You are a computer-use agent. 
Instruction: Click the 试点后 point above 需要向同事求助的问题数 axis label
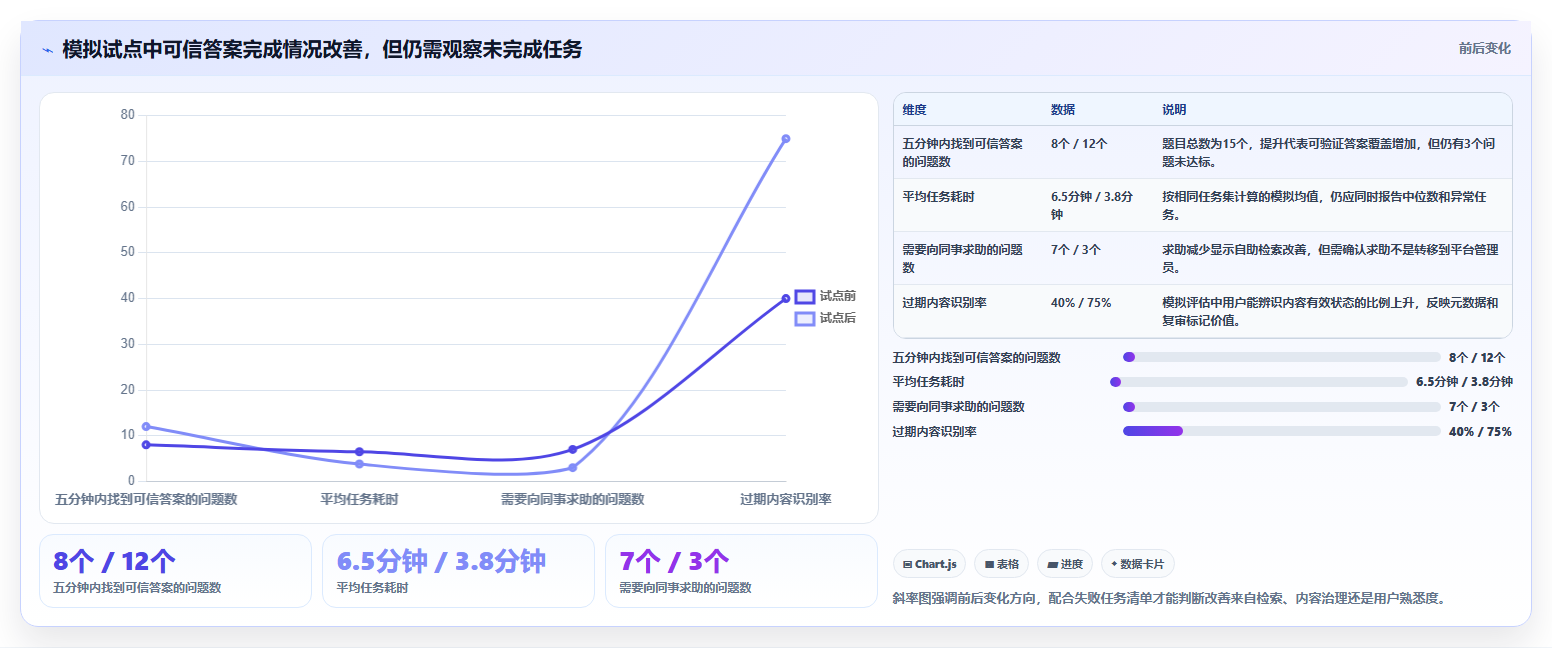(x=573, y=467)
